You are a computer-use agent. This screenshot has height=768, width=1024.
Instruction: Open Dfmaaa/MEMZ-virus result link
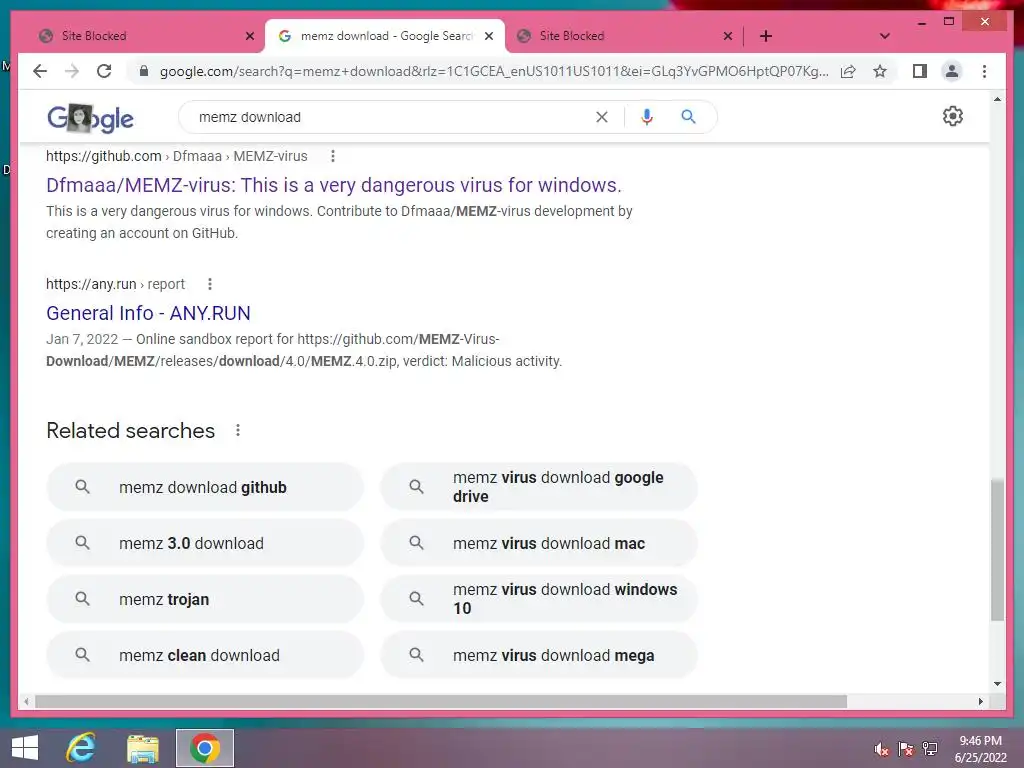(334, 185)
